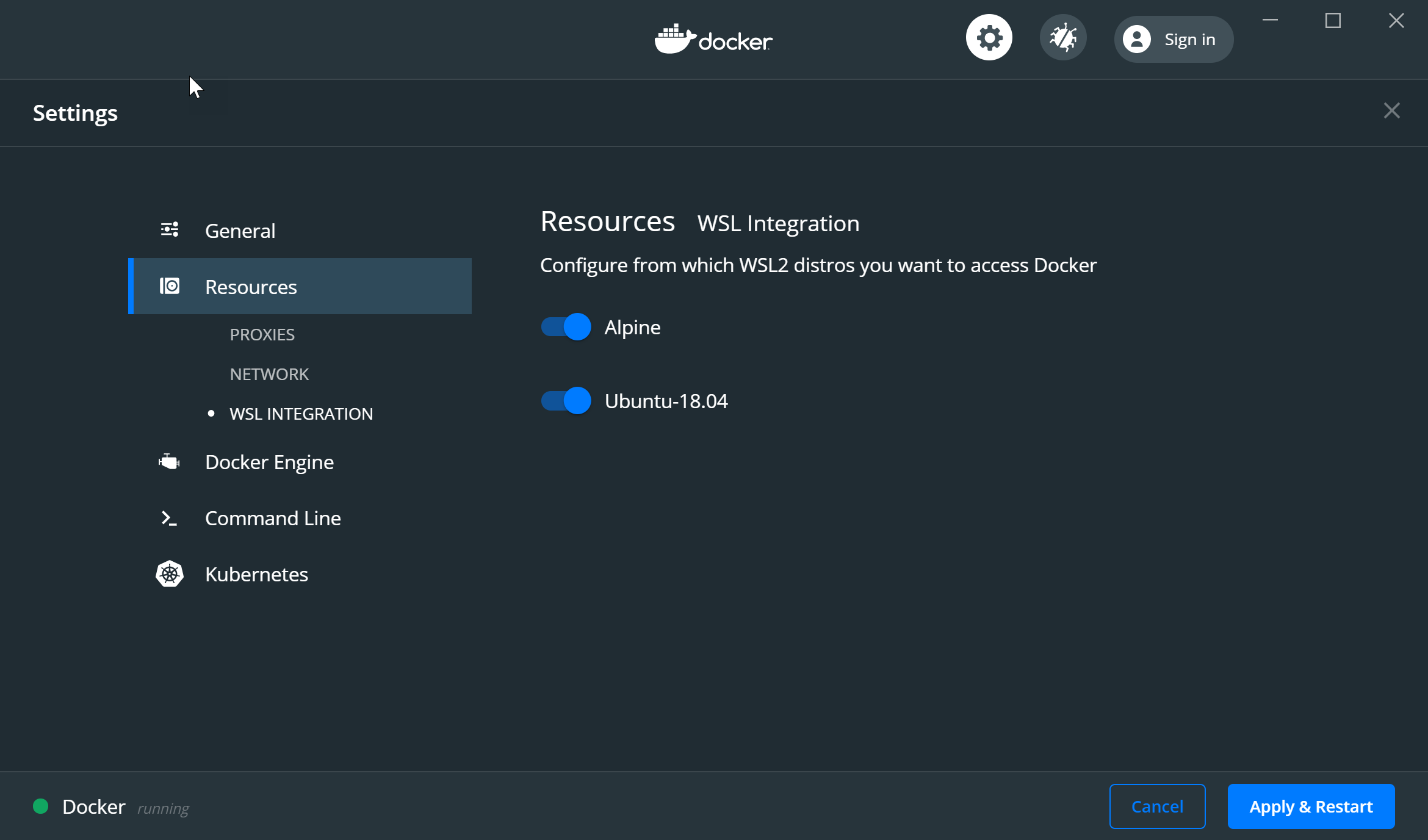Open settings via the gear icon
The width and height of the screenshot is (1428, 840).
tap(989, 38)
